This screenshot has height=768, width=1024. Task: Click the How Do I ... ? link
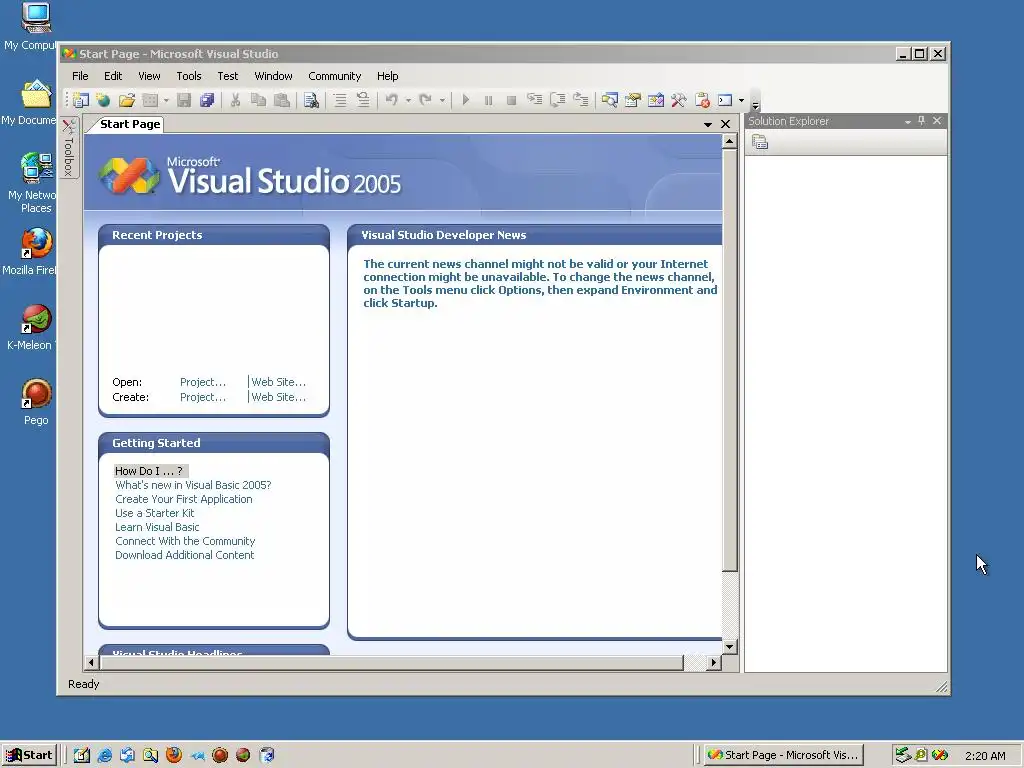150,471
